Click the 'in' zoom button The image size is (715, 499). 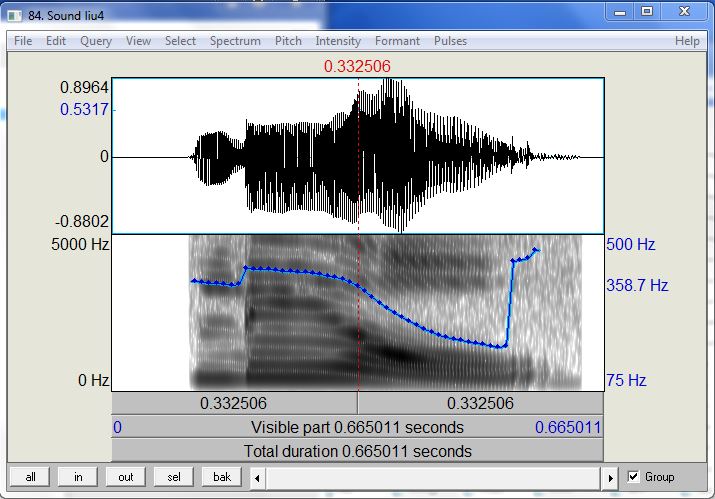click(x=78, y=477)
